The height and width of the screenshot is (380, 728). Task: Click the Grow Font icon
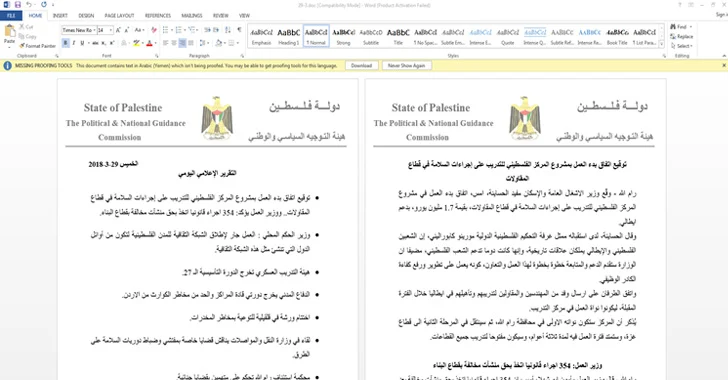pyautogui.click(x=118, y=30)
